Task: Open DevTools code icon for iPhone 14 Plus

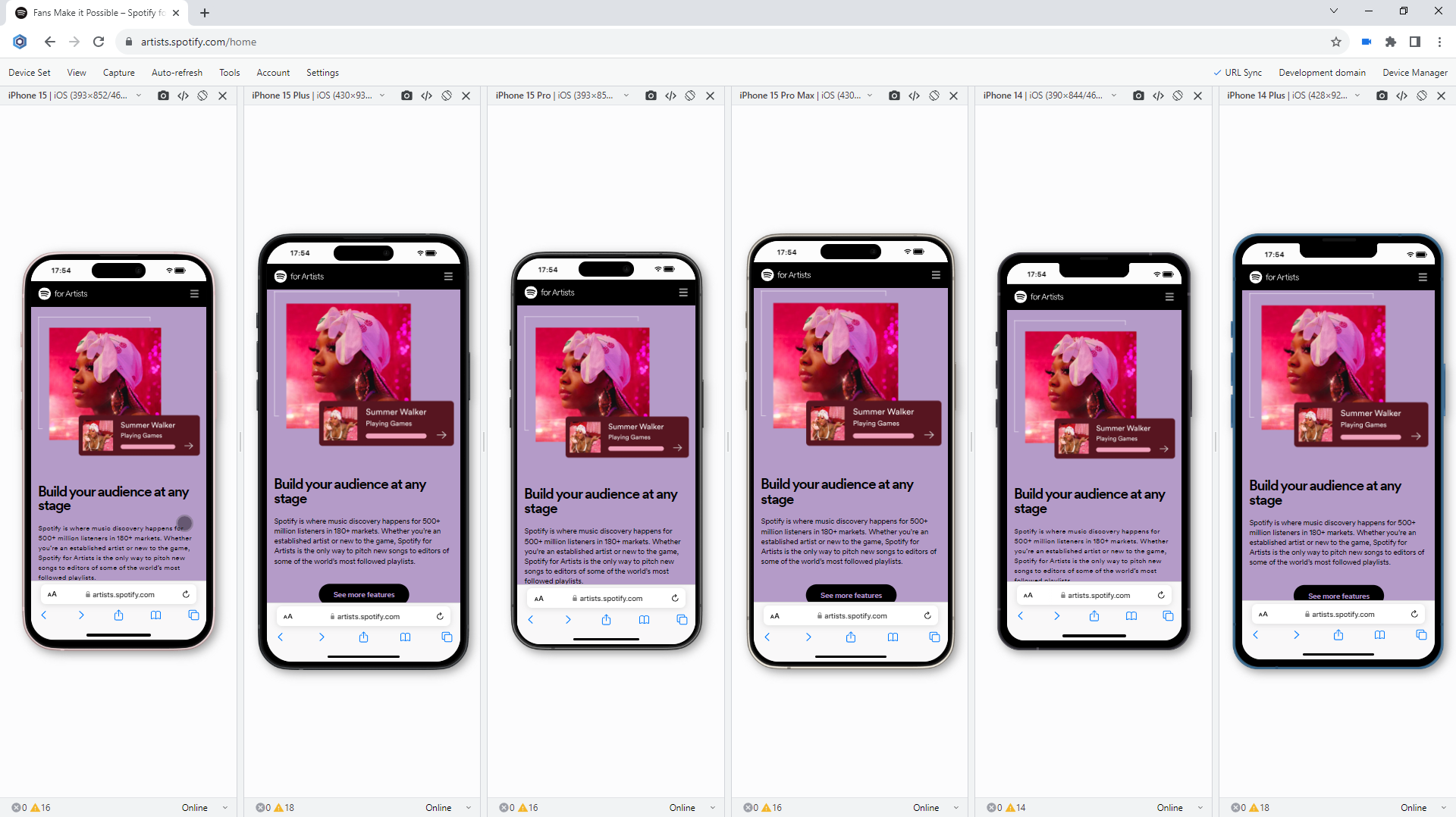Action: [x=1402, y=95]
